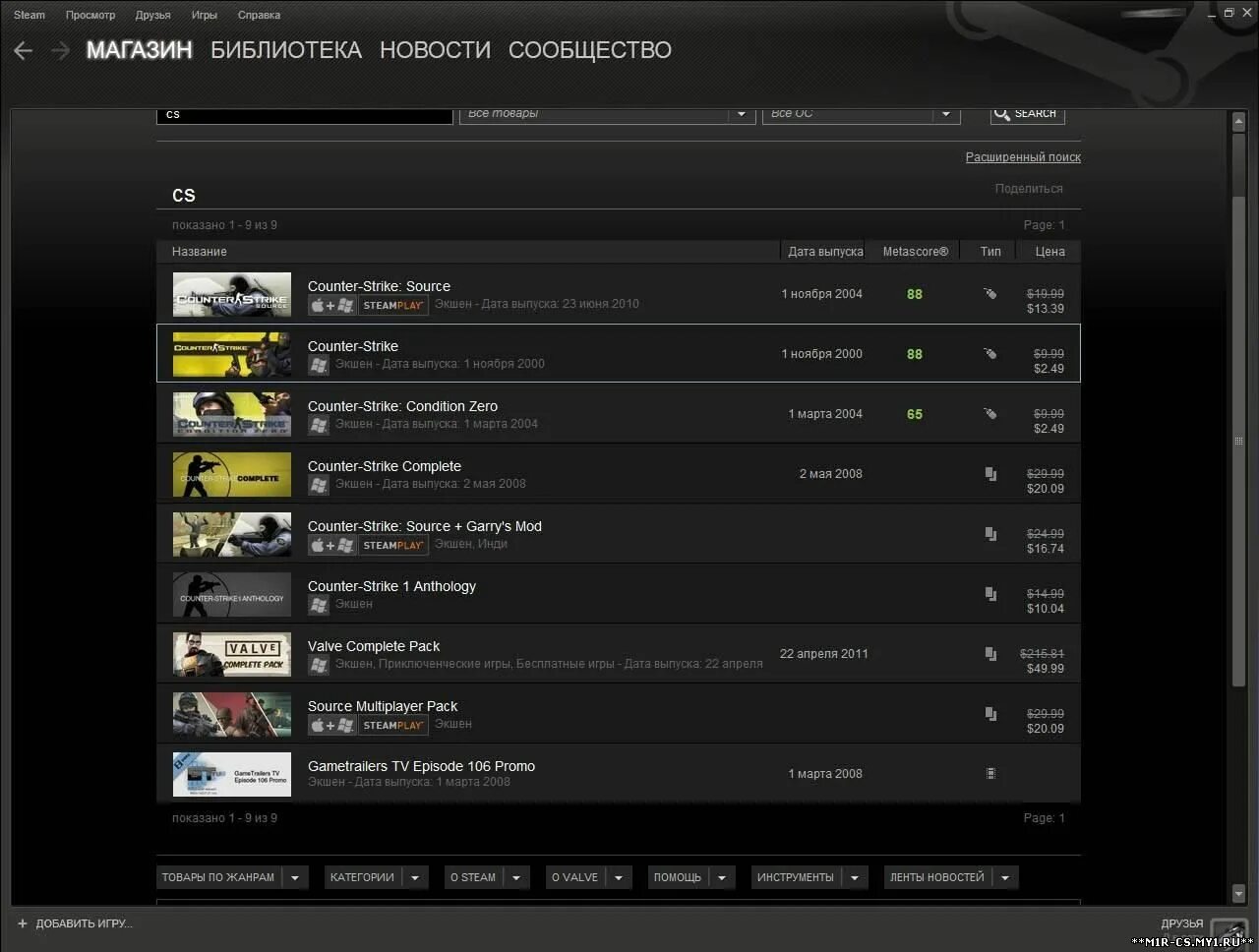1259x952 pixels.
Task: Click Windows platform icon under Valve Complete Pack
Action: (x=318, y=665)
